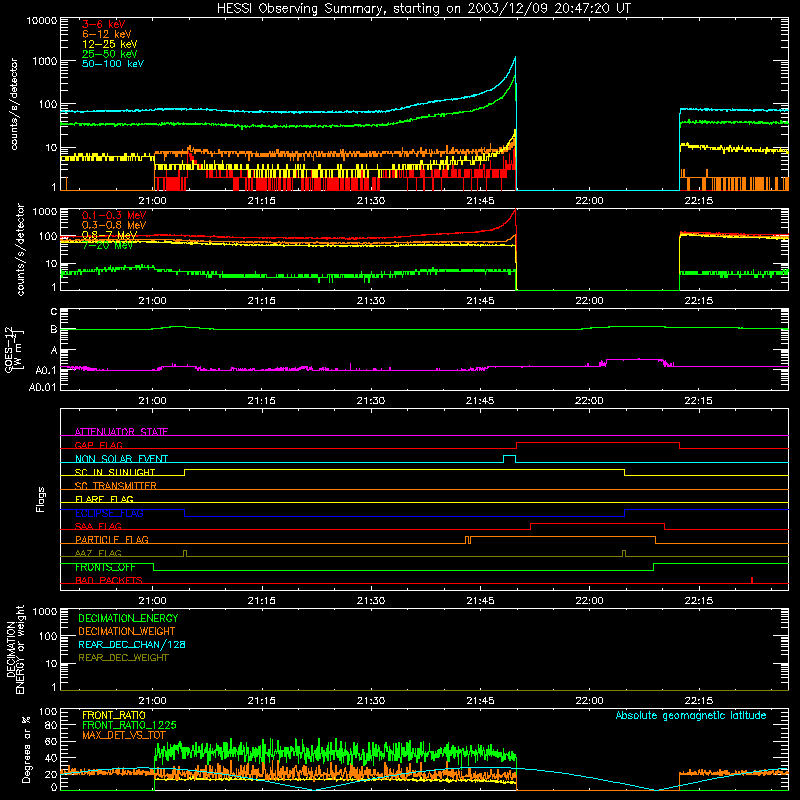Select the ECLIPSE_FLAG label
Image resolution: width=800 pixels, height=800 pixels.
(109, 513)
